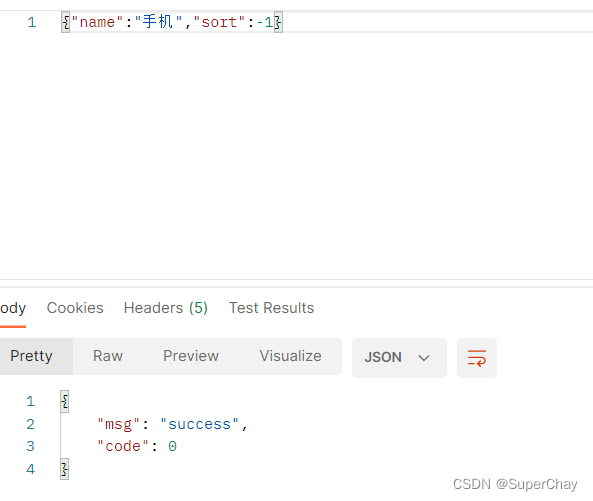
Task: Select the response Body tab
Action: (12, 309)
